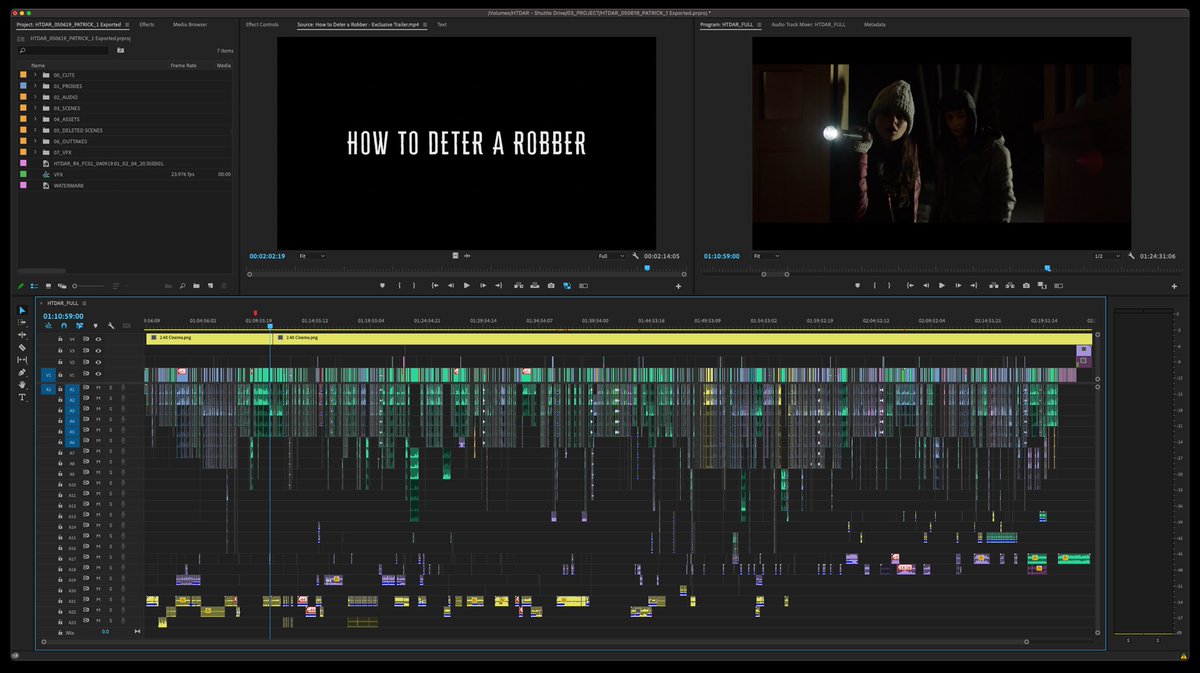Mark Out point in Program monitor

coord(889,285)
